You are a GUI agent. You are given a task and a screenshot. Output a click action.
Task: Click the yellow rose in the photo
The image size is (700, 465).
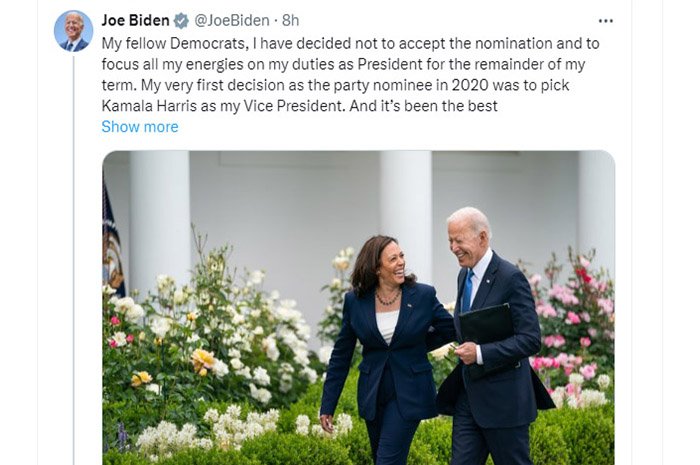[202, 359]
